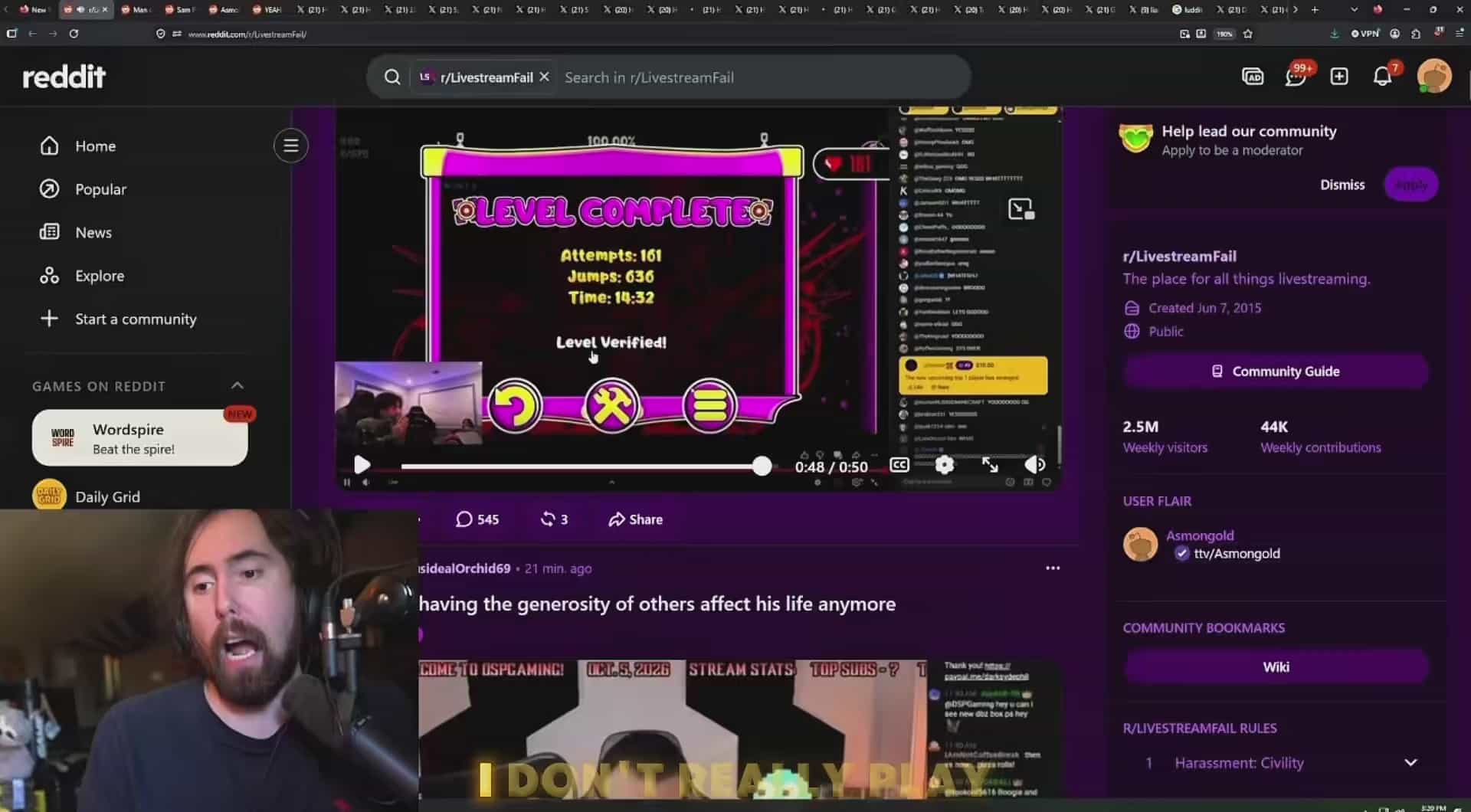The height and width of the screenshot is (812, 1471).
Task: Open the Community Guide
Action: coord(1276,372)
